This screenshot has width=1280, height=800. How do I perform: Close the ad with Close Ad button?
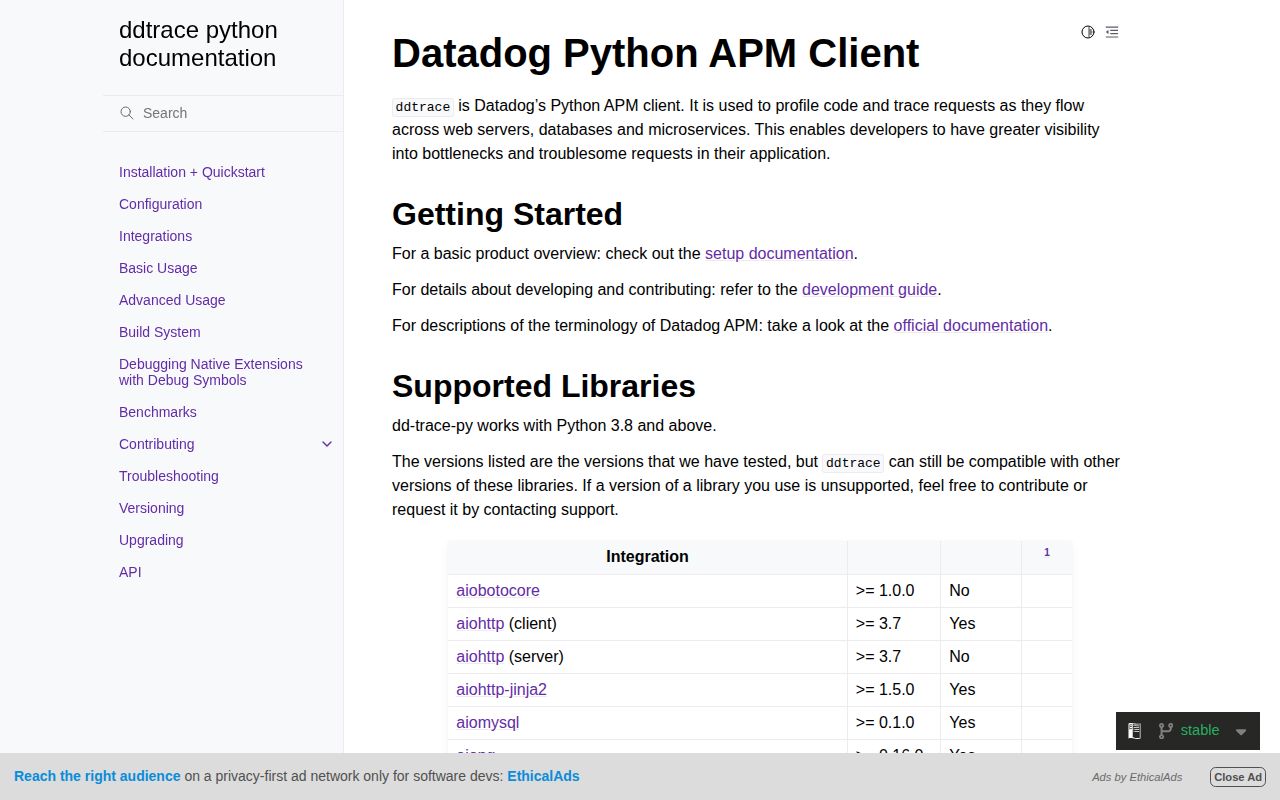coord(1238,777)
